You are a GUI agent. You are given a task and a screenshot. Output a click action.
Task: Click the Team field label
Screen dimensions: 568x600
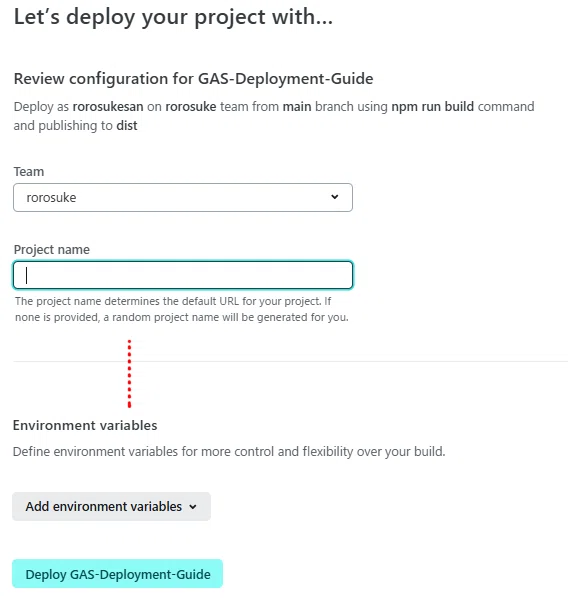(29, 171)
